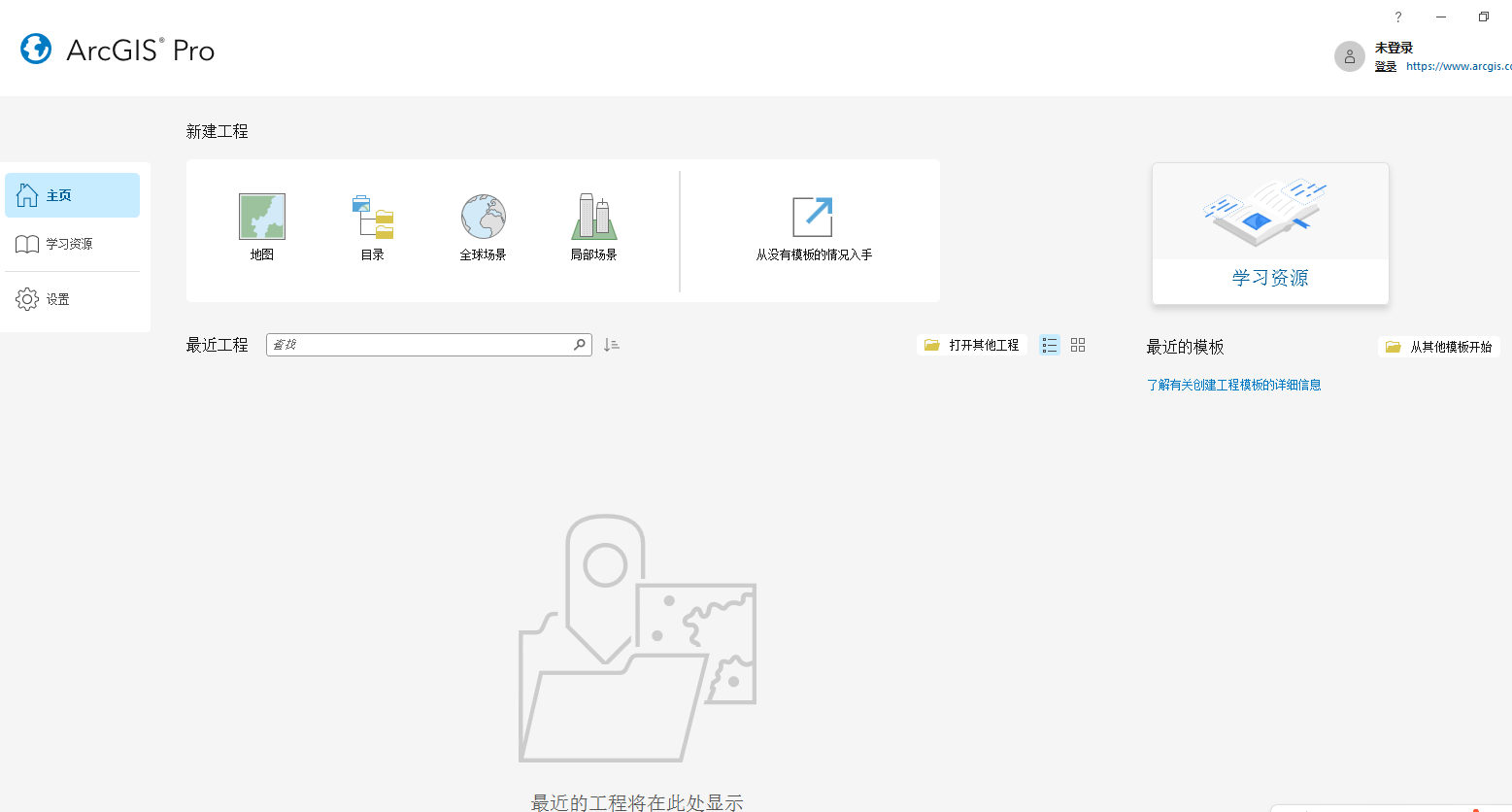Click the 学习资源 card thumbnail
The image size is (1512, 812).
point(1270,233)
